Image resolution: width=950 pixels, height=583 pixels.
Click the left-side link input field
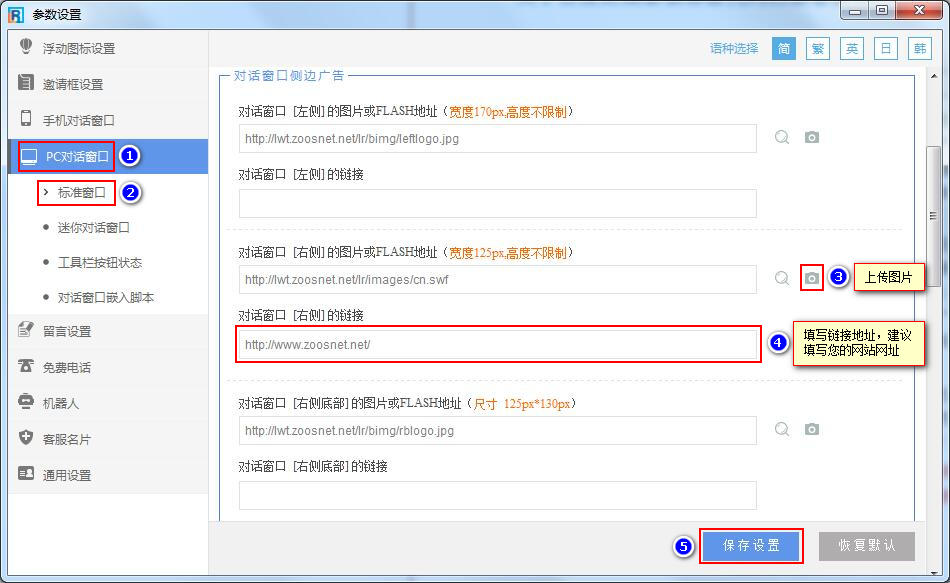[498, 204]
